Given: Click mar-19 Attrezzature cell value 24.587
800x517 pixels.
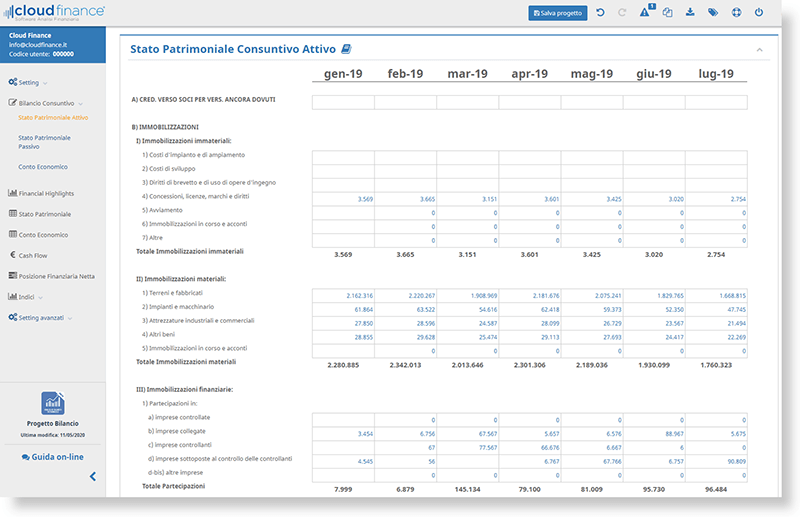Looking at the screenshot, I should click(x=468, y=323).
